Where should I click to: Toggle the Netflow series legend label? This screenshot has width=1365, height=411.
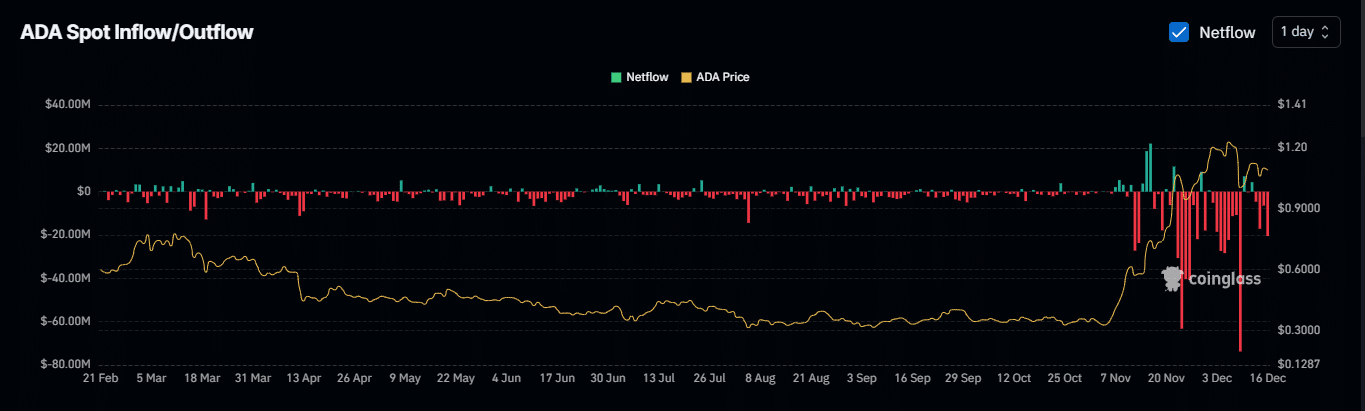pyautogui.click(x=647, y=77)
